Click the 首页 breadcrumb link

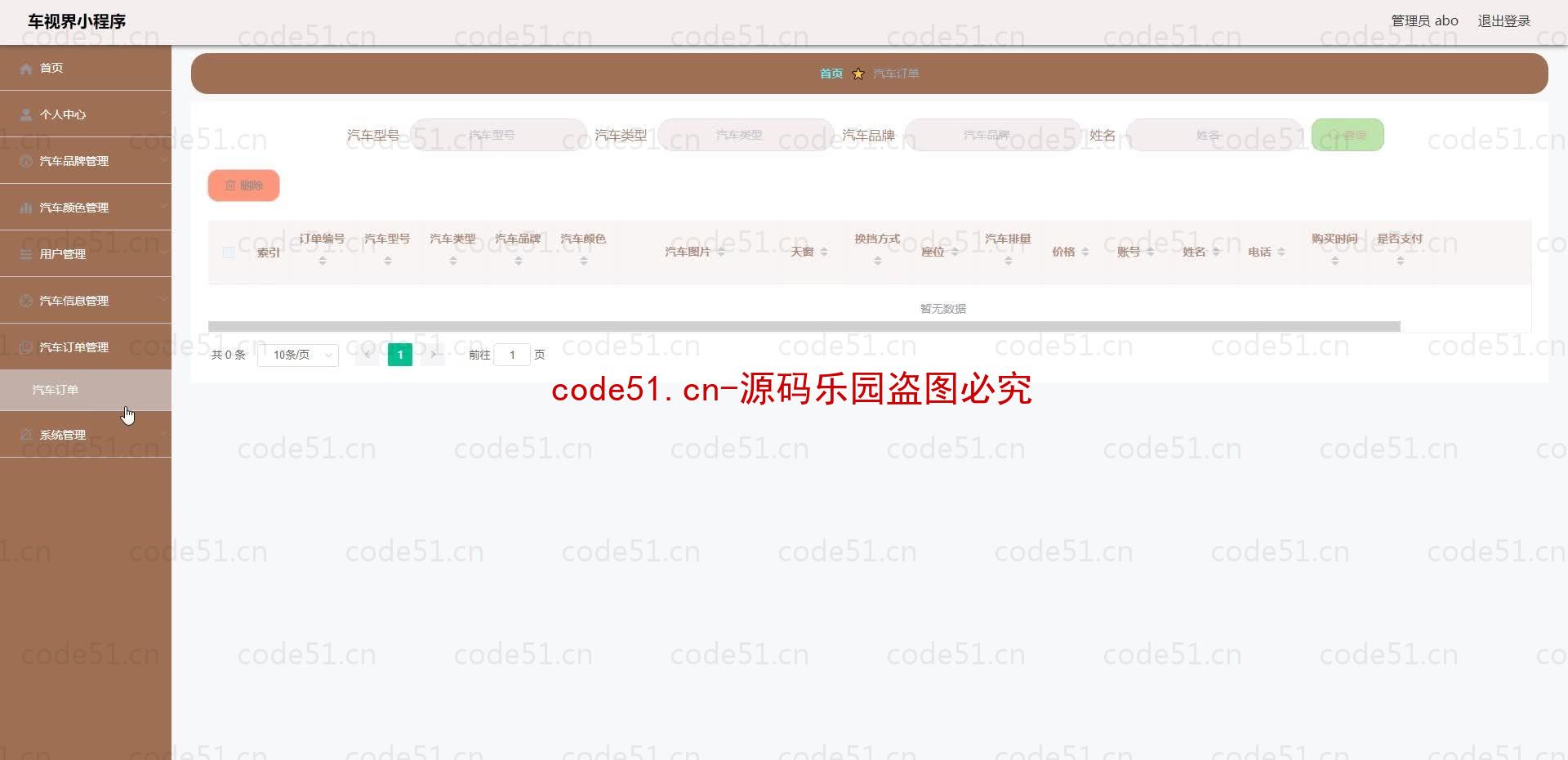[831, 74]
